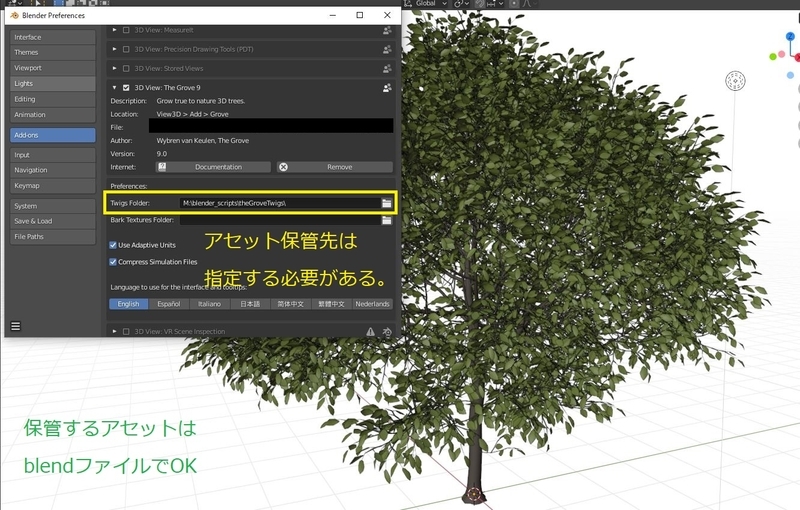Expand the 3D View: MeasureIt add-on

[x=114, y=30]
